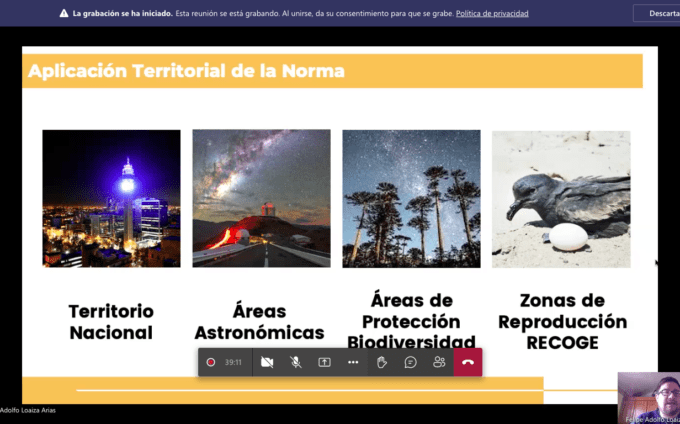680x424 pixels.
Task: Click the red recording indicator
Action: pos(211,362)
